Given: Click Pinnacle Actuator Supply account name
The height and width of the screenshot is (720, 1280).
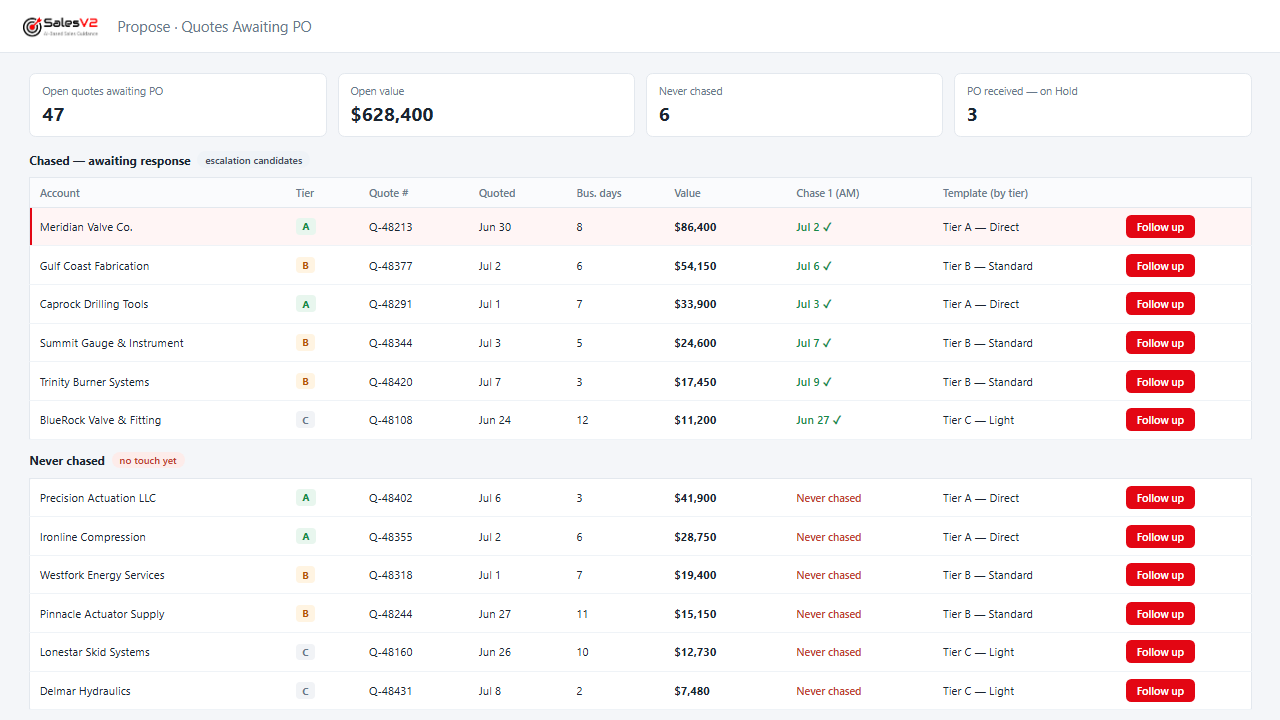Looking at the screenshot, I should point(102,614).
